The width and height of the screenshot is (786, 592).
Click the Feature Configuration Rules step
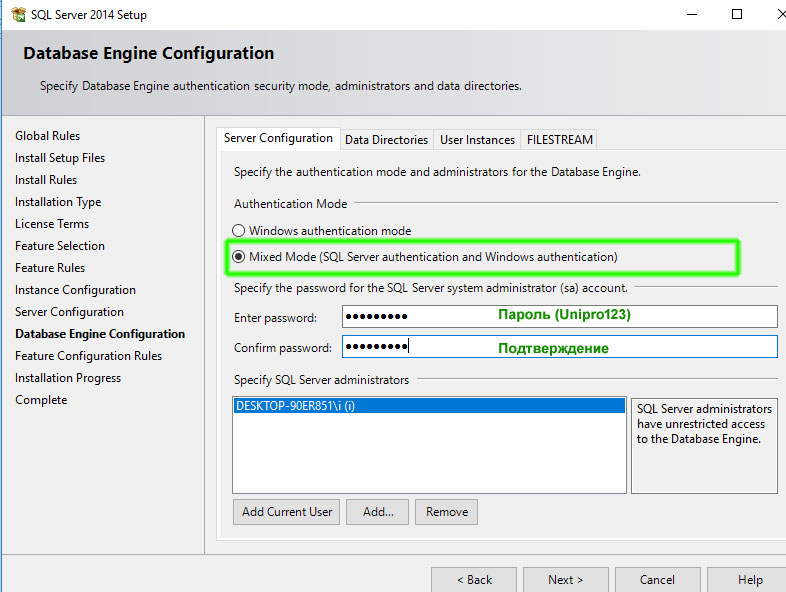89,356
